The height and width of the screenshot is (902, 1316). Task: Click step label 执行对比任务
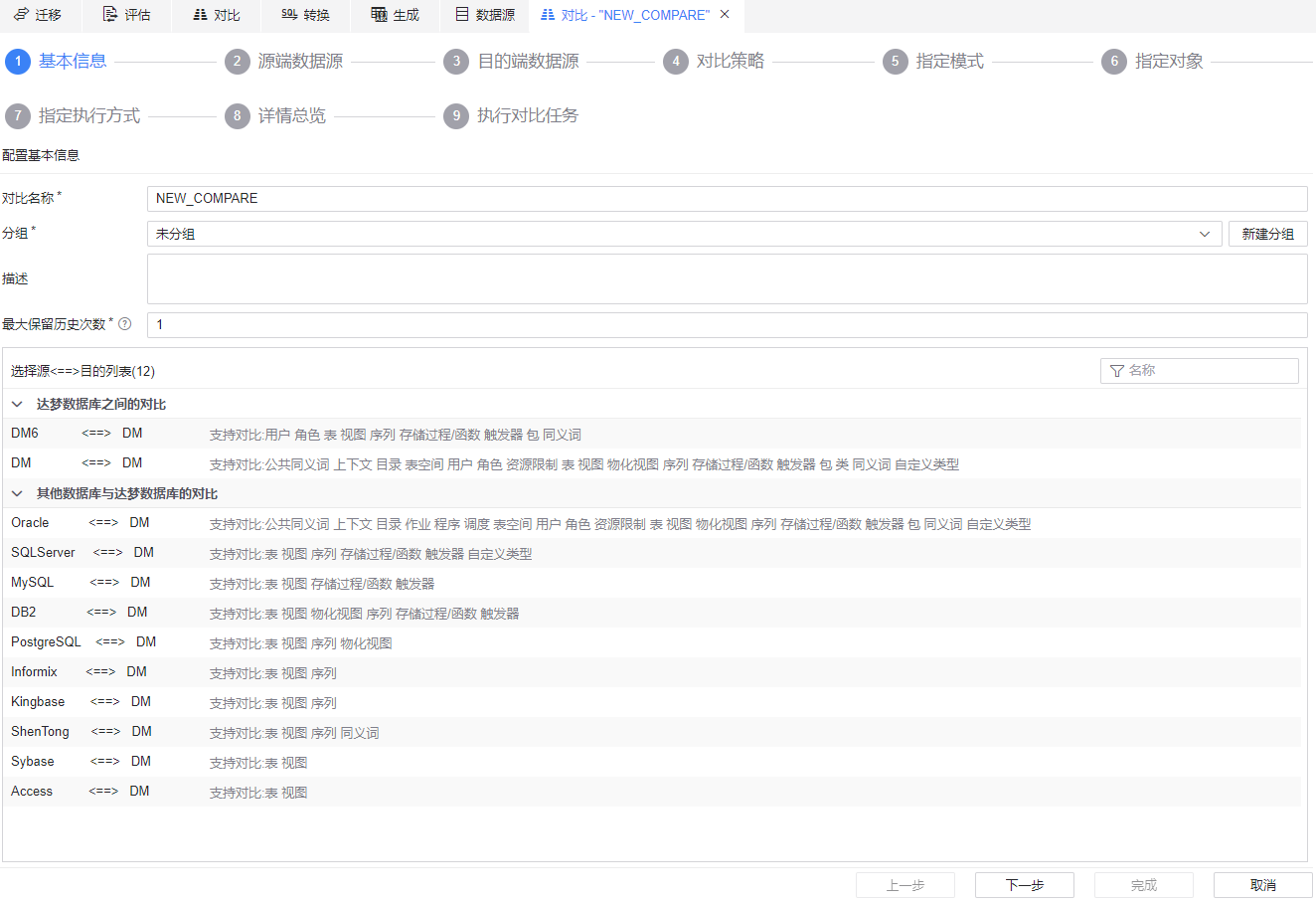(x=528, y=116)
